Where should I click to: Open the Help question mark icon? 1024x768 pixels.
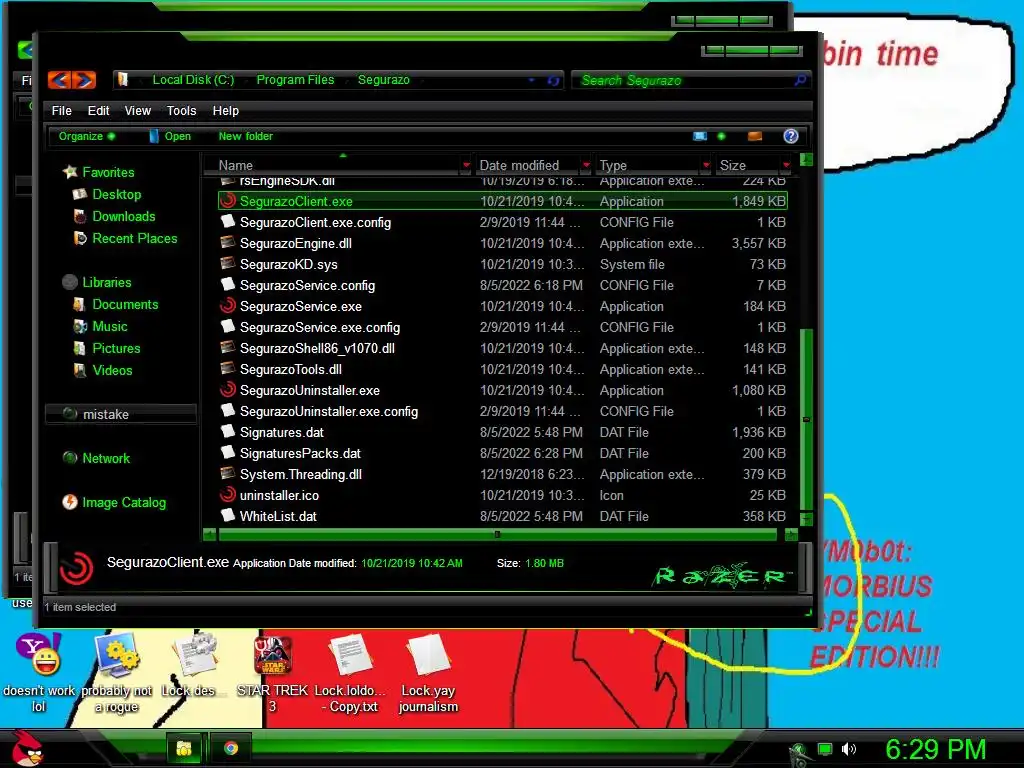click(x=791, y=136)
